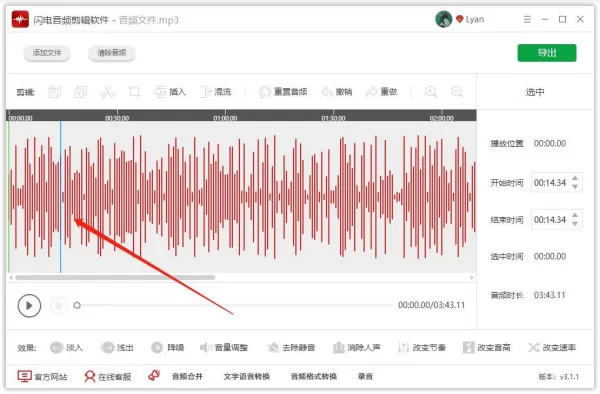Click the 播放位置 value 00:00.00

[x=550, y=143]
